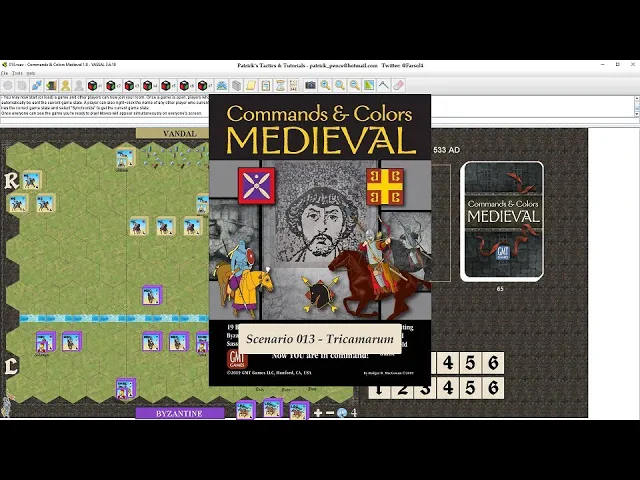
Task: Click the Commands & Colors Medieval splash cover
Action: tap(320, 240)
